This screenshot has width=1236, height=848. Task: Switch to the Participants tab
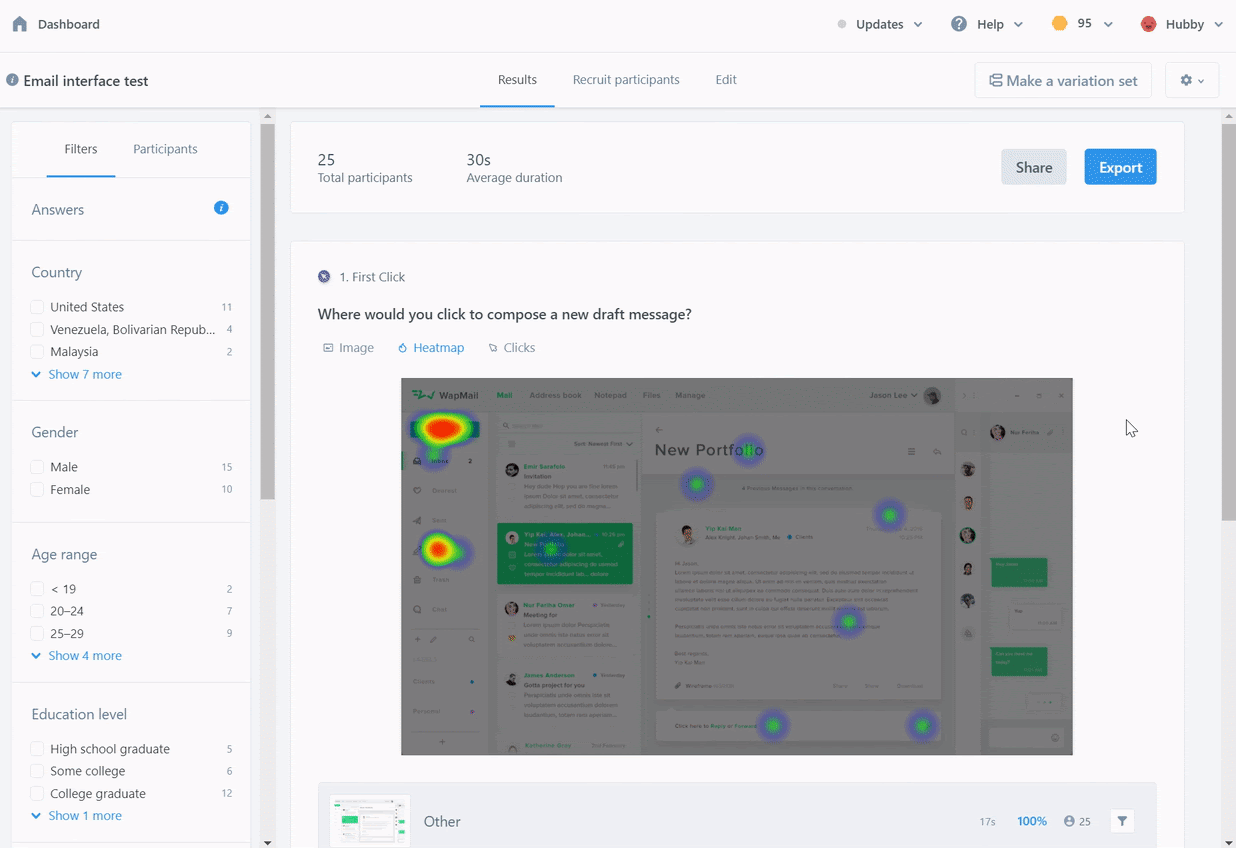pyautogui.click(x=165, y=149)
